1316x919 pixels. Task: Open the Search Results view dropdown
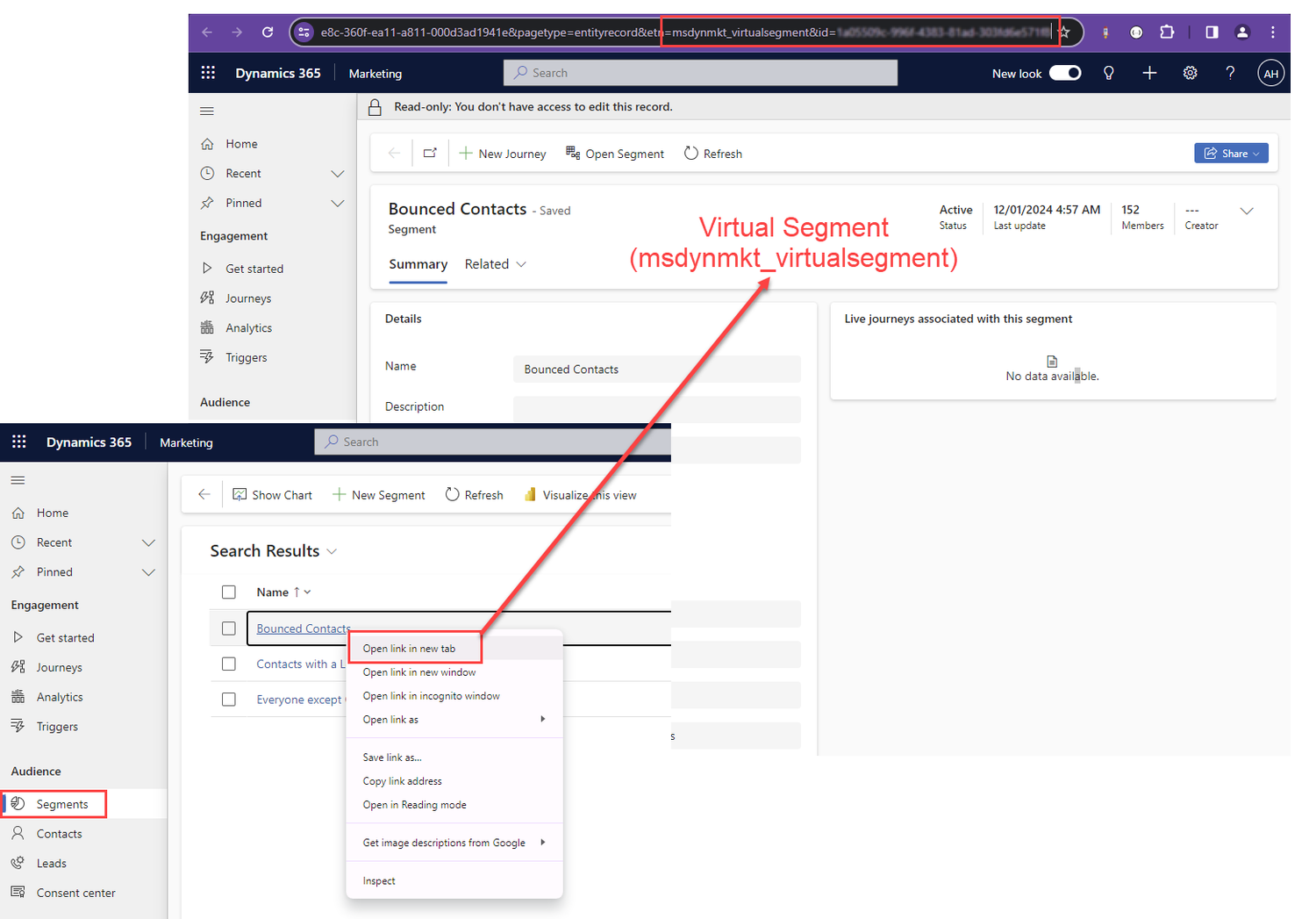coord(332,551)
